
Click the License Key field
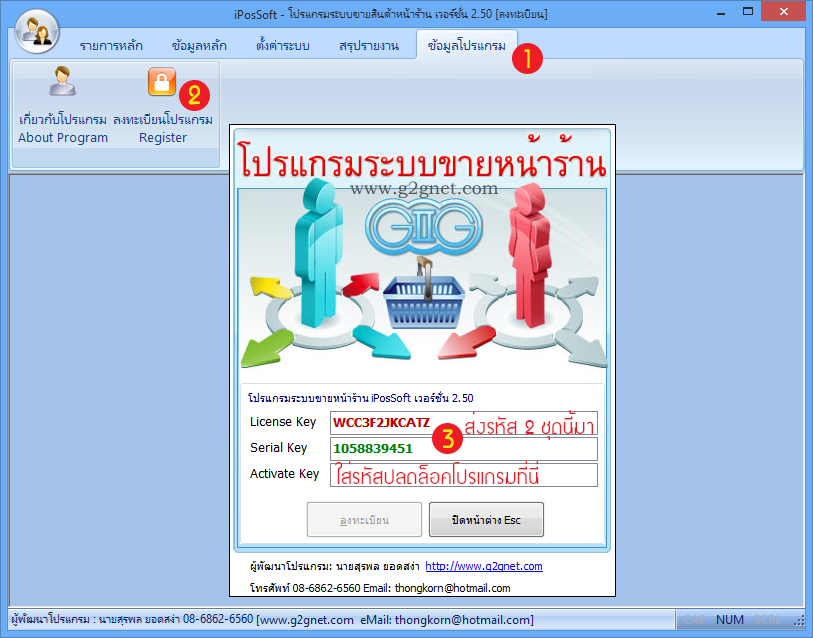pos(464,423)
